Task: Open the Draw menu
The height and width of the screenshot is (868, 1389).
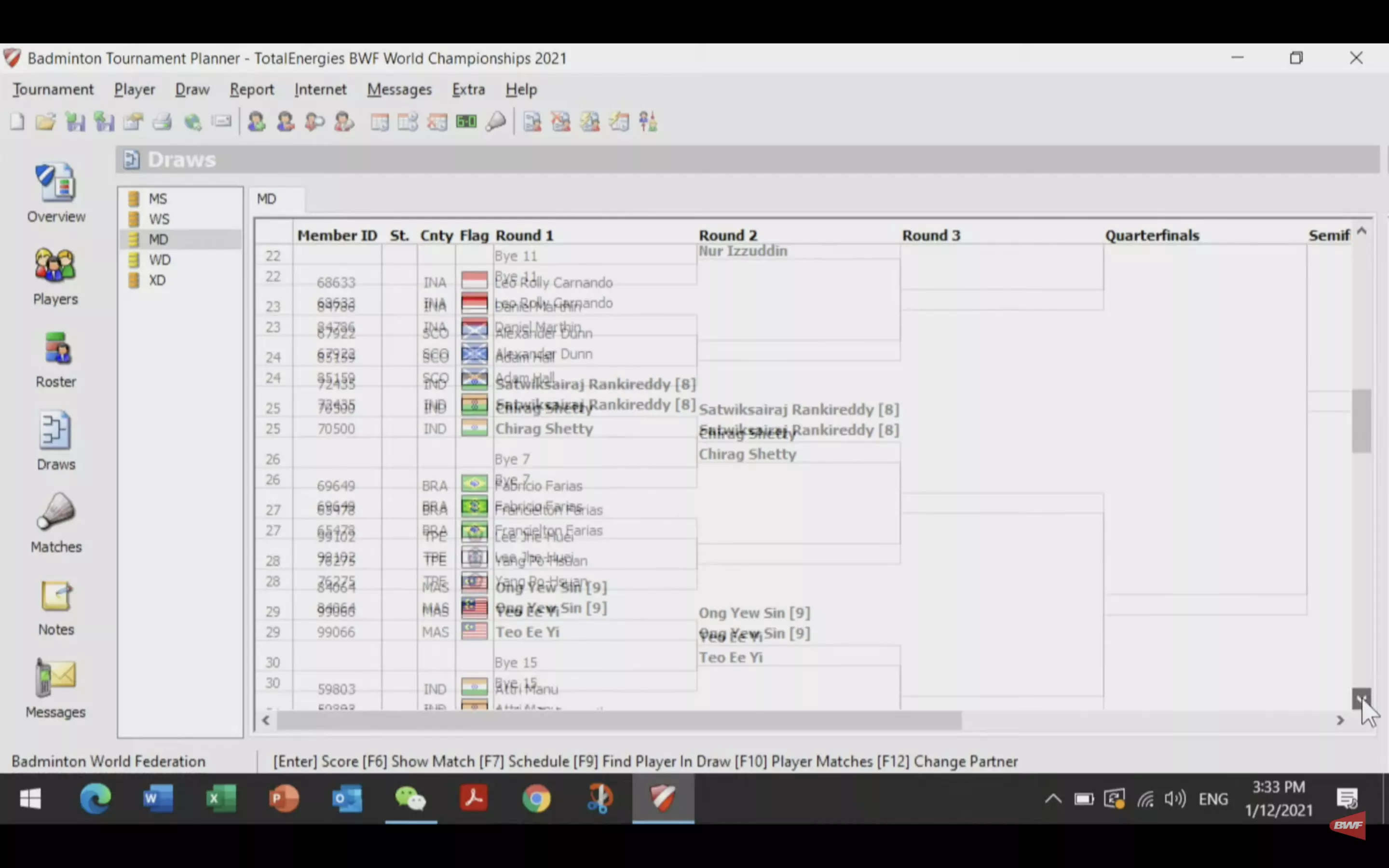Action: click(x=192, y=90)
